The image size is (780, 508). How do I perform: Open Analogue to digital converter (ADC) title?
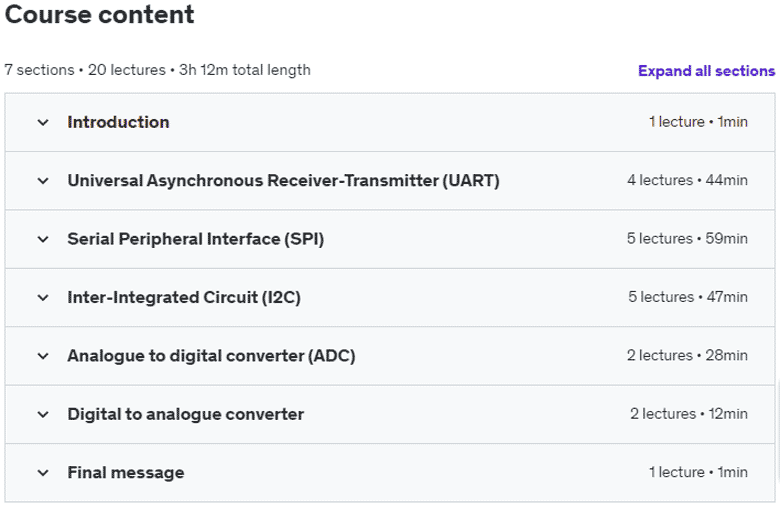211,356
